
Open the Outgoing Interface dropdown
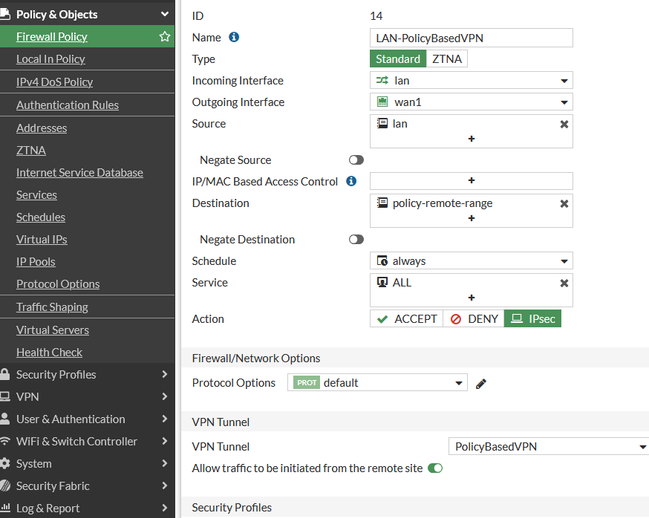point(471,102)
